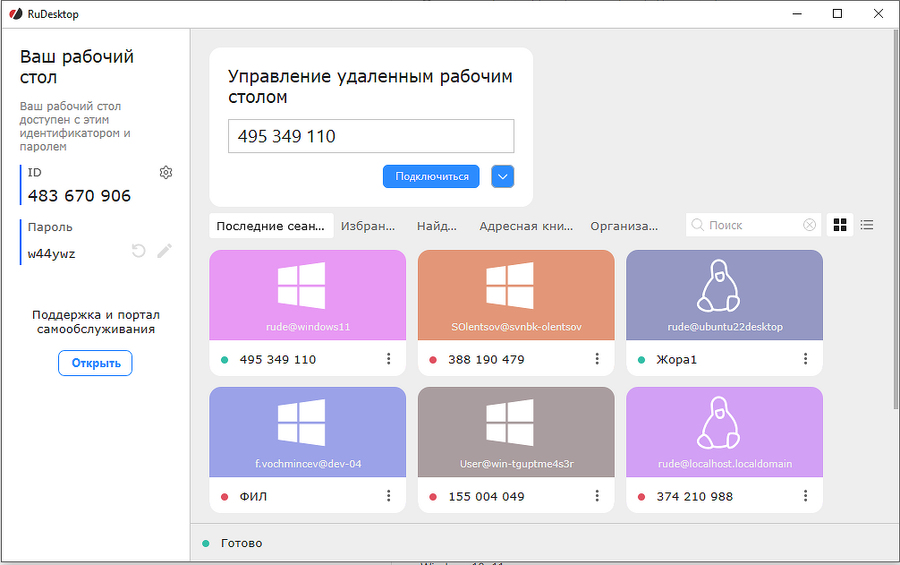
Task: Open three-dot menu for Жора1
Action: pos(805,359)
